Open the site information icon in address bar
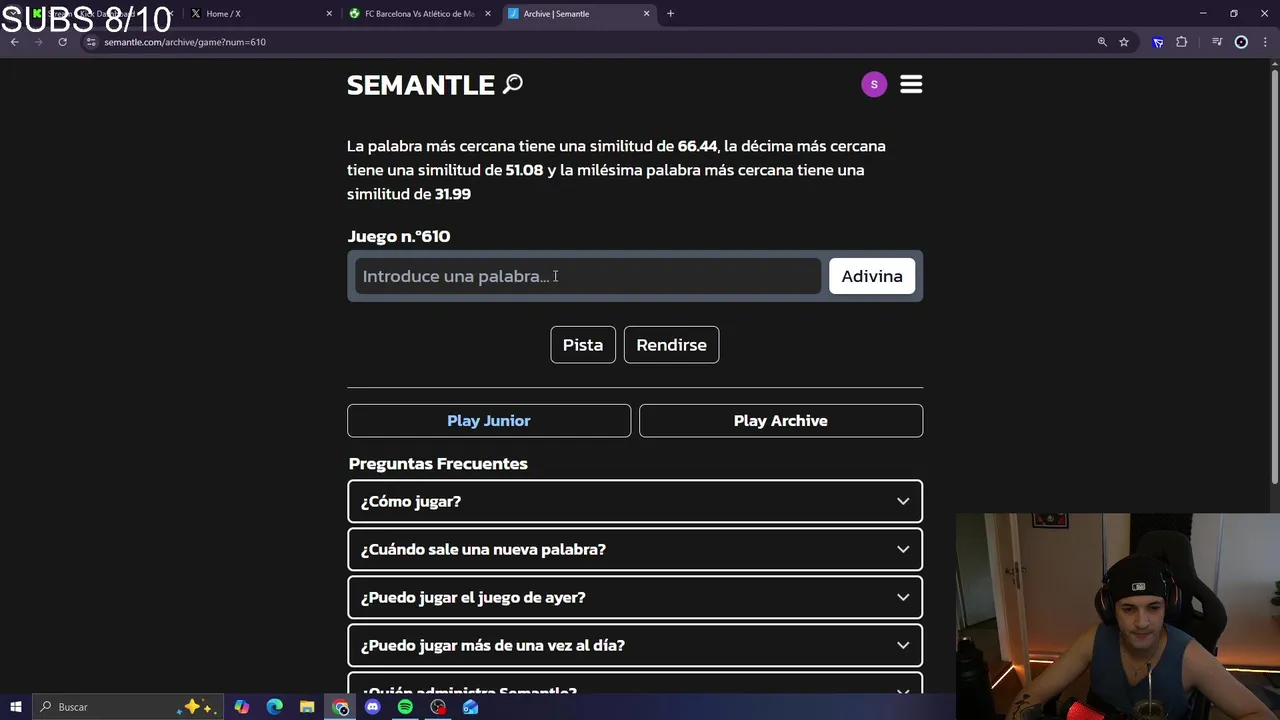The width and height of the screenshot is (1280, 720). [x=91, y=42]
